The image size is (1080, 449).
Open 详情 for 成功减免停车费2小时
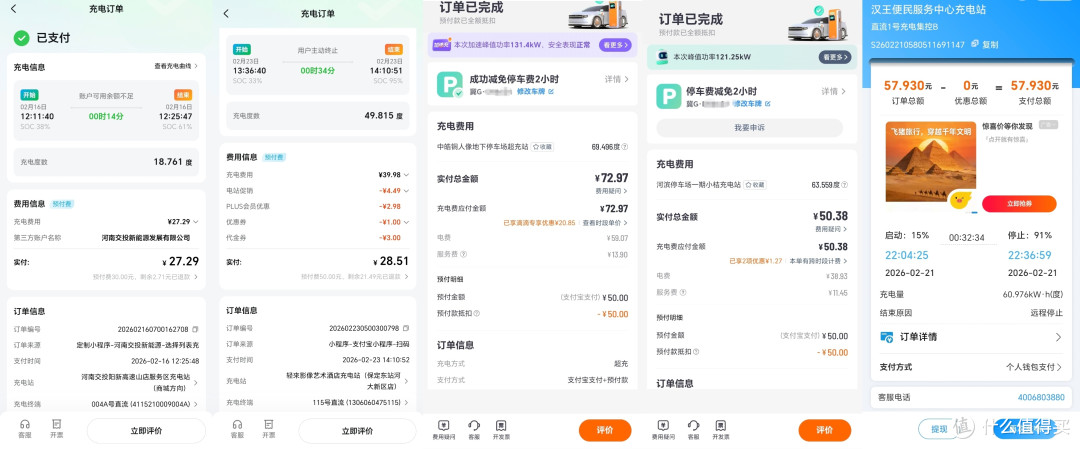tap(616, 79)
